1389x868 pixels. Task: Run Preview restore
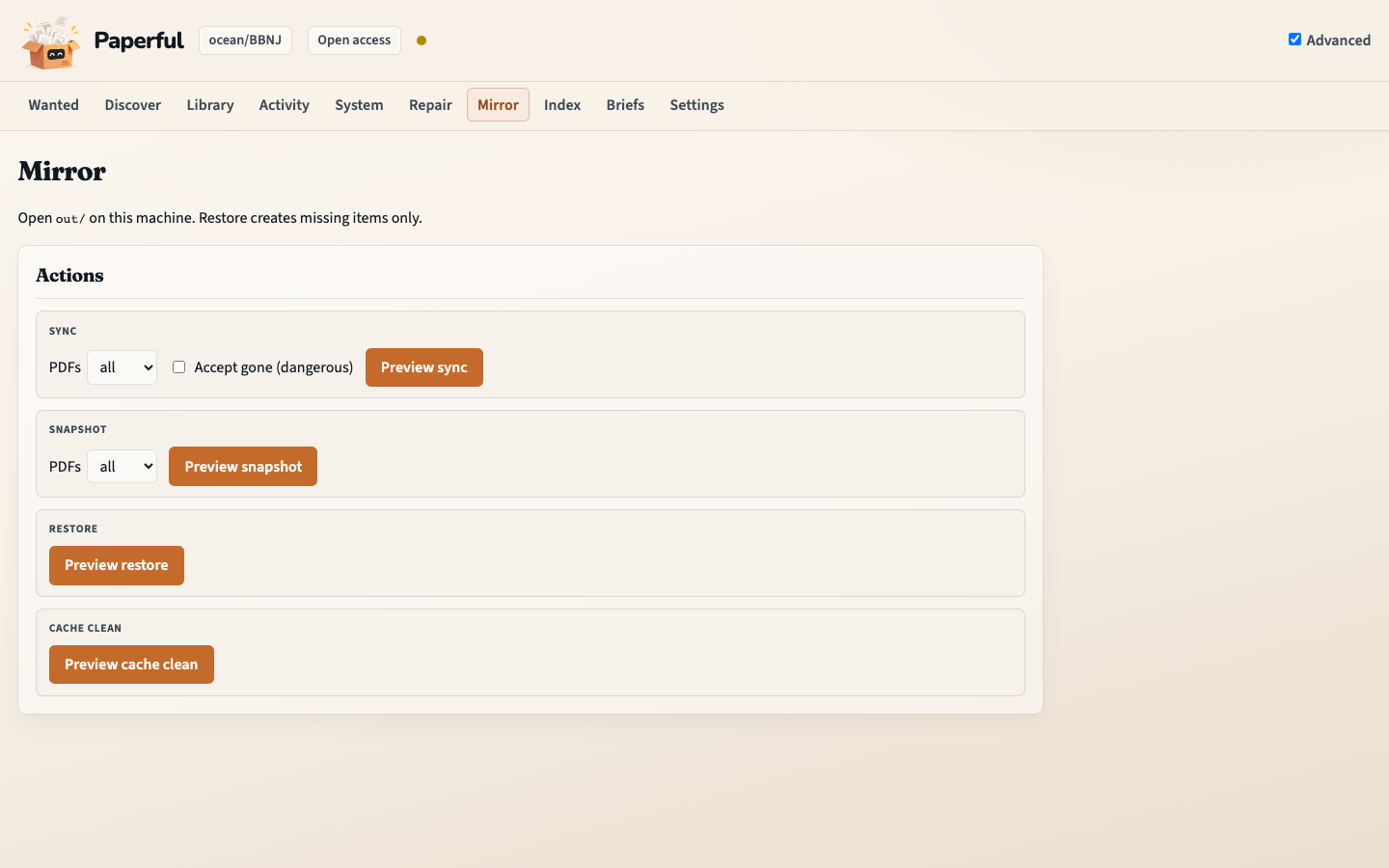point(117,565)
